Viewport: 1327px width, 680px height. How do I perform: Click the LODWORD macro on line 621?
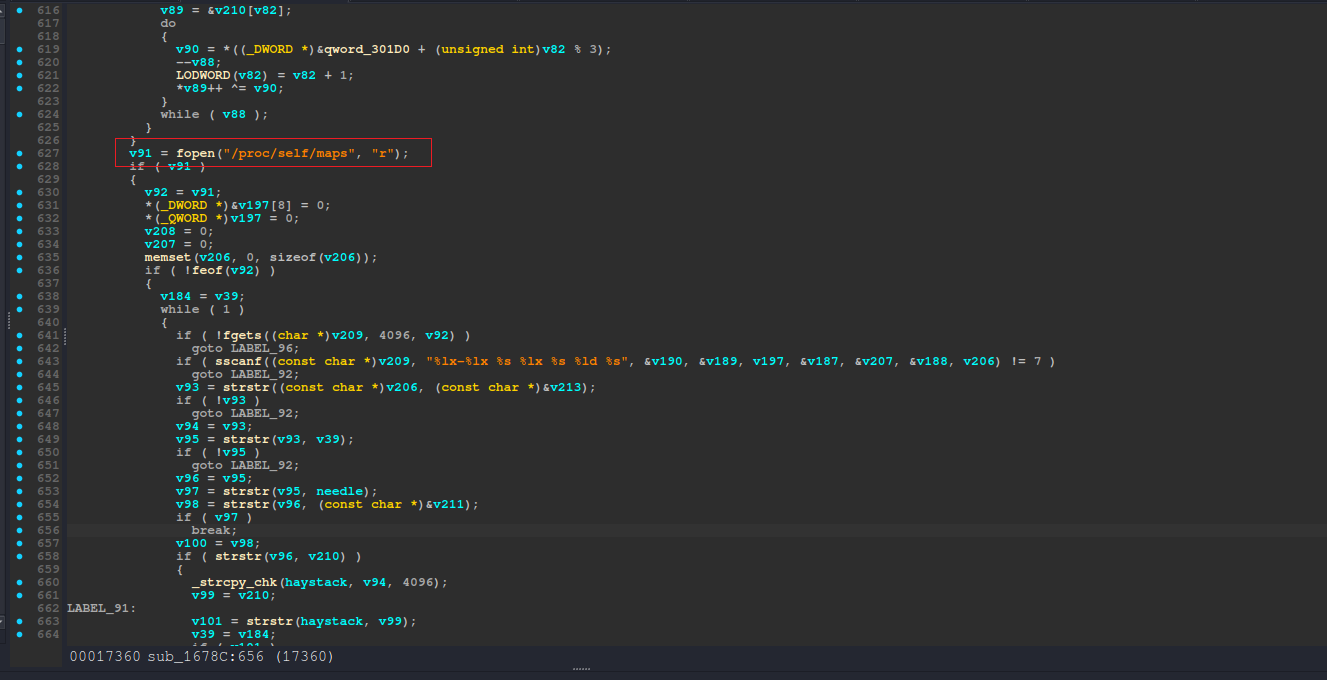[203, 75]
